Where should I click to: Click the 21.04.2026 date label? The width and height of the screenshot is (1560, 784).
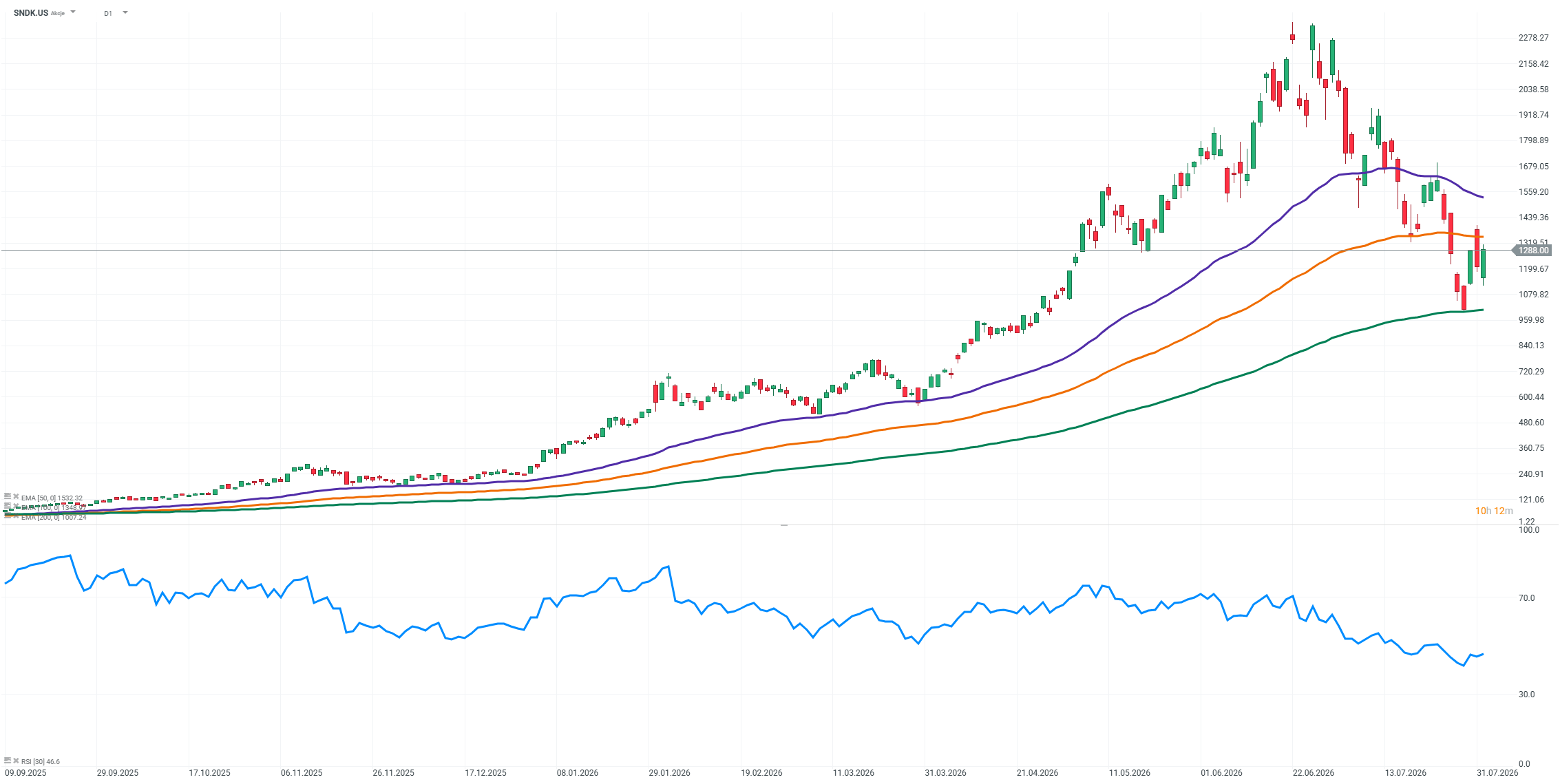[x=1037, y=773]
